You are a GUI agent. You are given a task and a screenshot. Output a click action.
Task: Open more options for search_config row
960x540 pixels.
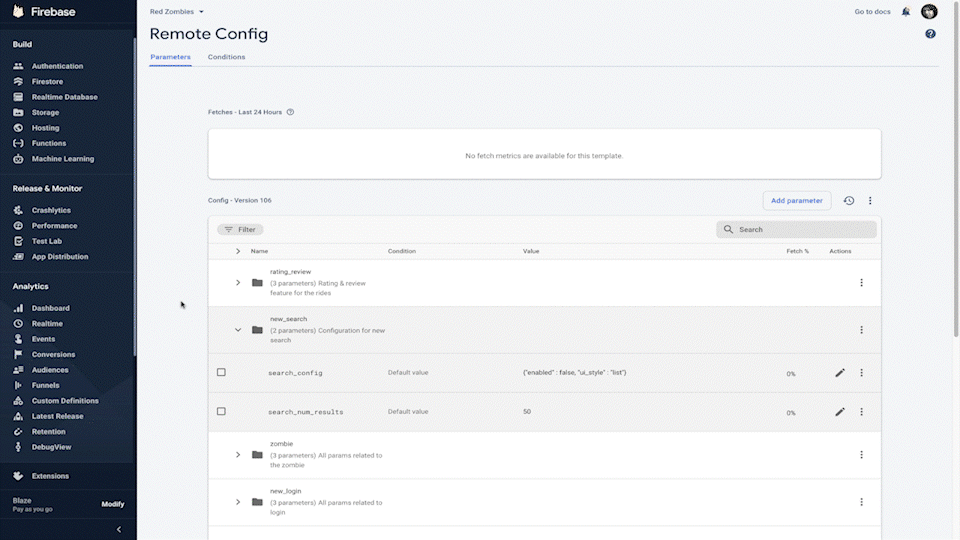coord(861,373)
